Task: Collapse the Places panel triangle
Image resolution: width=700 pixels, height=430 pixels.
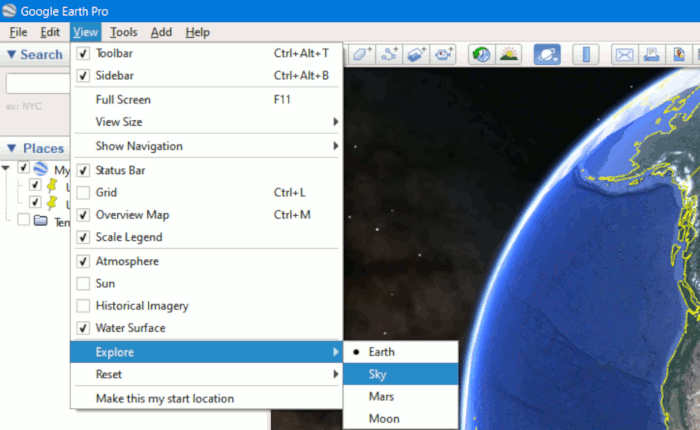Action: [12, 148]
